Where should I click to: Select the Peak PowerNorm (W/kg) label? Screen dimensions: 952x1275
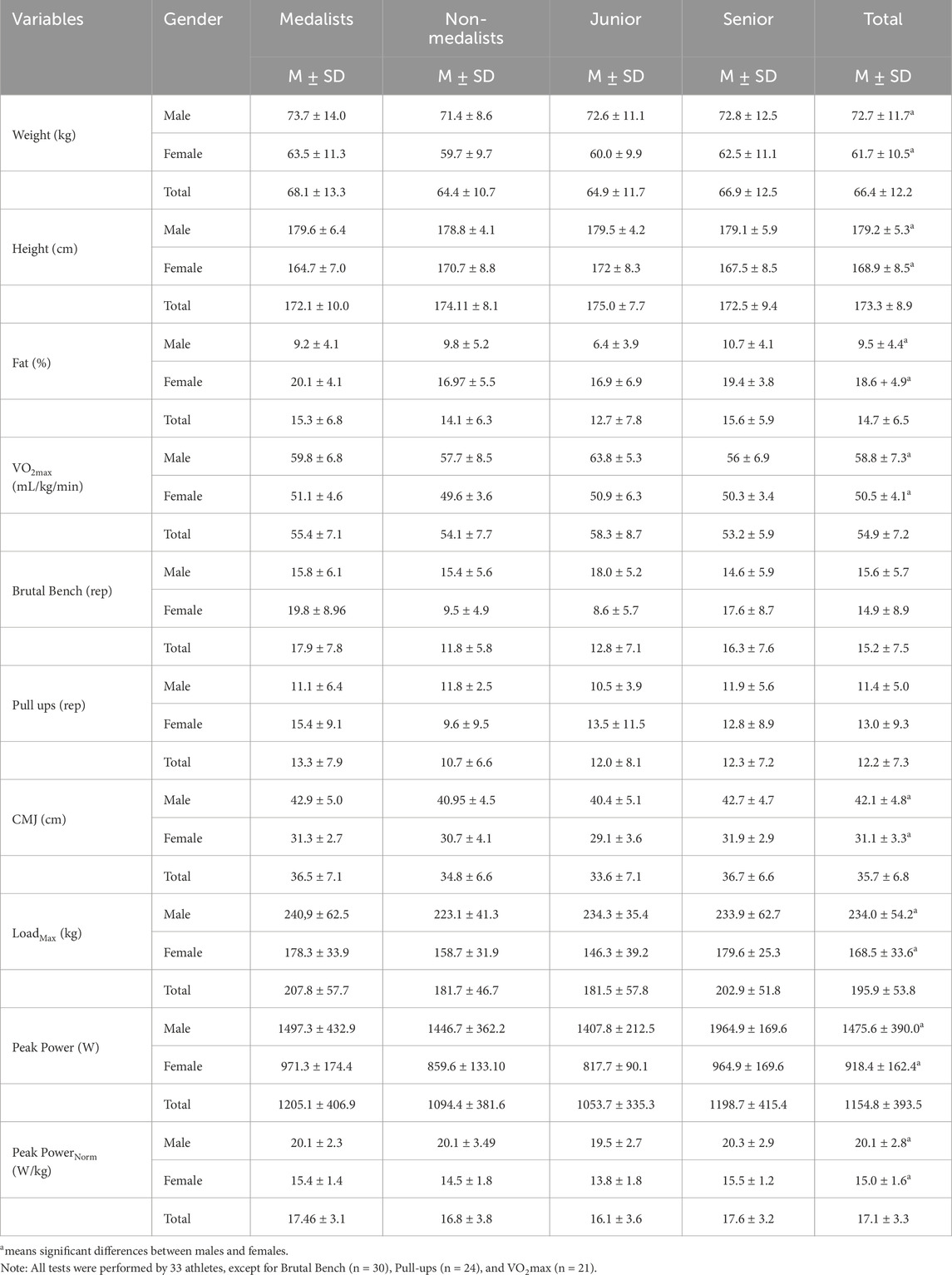click(x=54, y=1161)
